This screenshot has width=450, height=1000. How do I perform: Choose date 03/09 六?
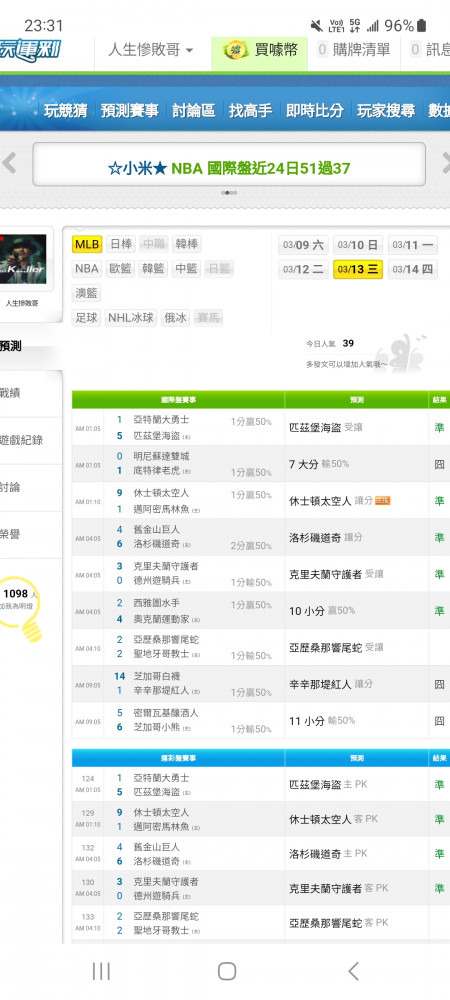pos(303,245)
